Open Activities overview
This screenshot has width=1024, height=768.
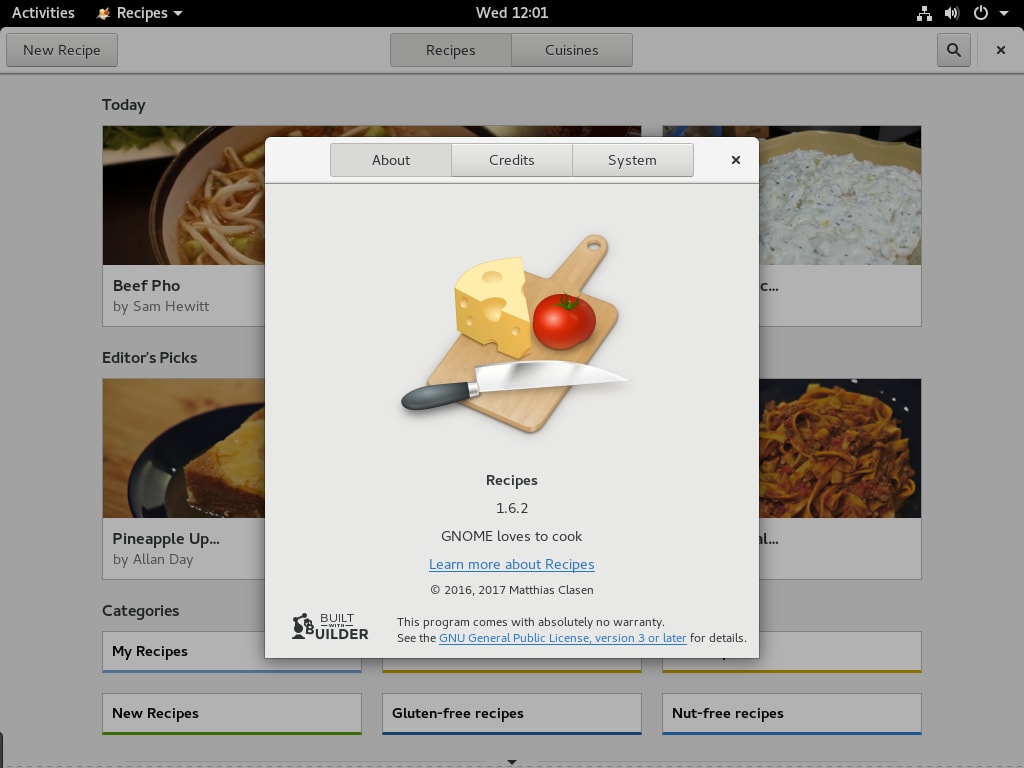click(43, 13)
